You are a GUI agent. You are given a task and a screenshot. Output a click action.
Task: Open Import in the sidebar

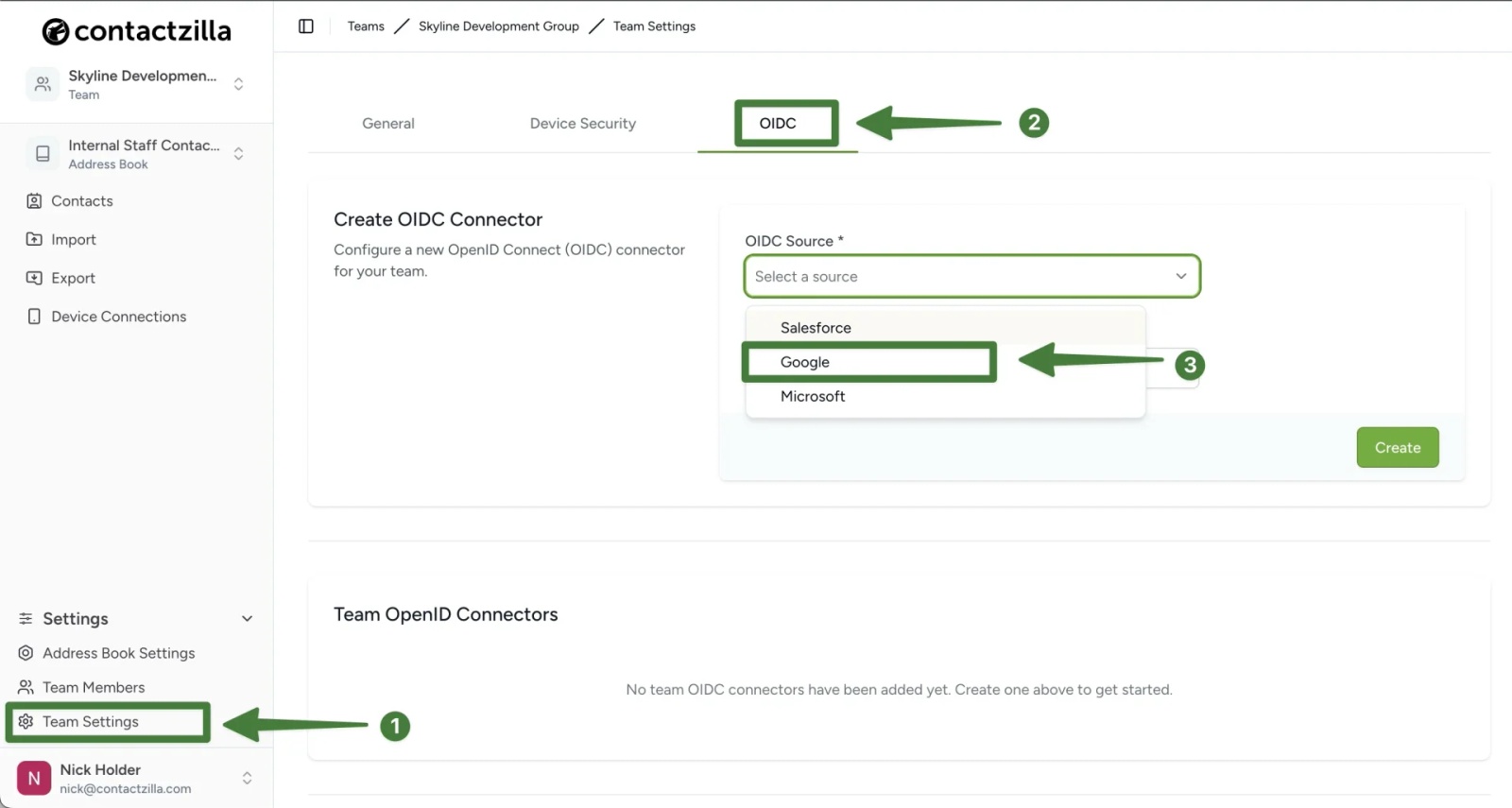(x=74, y=240)
